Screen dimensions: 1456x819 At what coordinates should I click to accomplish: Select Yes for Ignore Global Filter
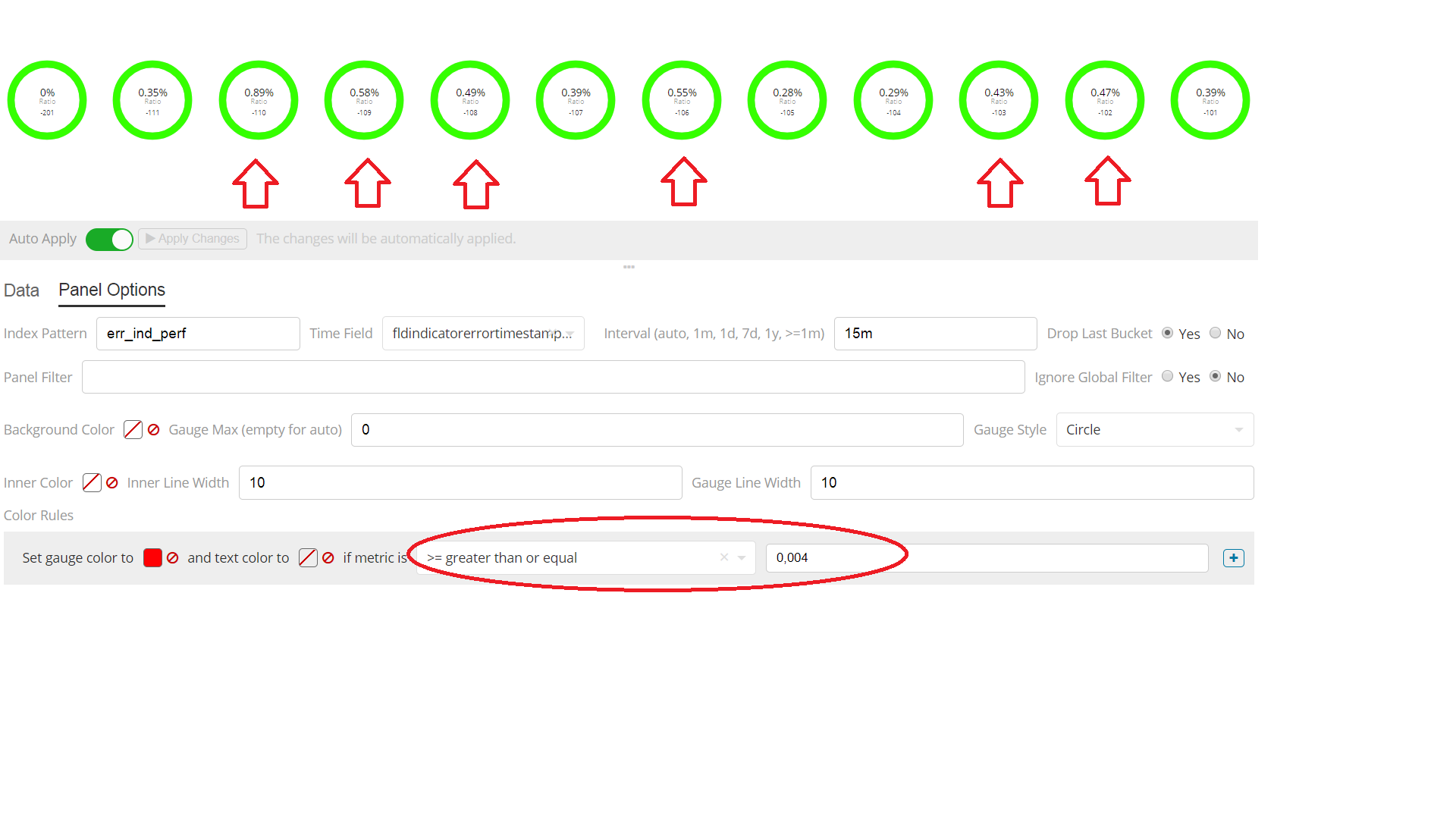coord(1168,376)
